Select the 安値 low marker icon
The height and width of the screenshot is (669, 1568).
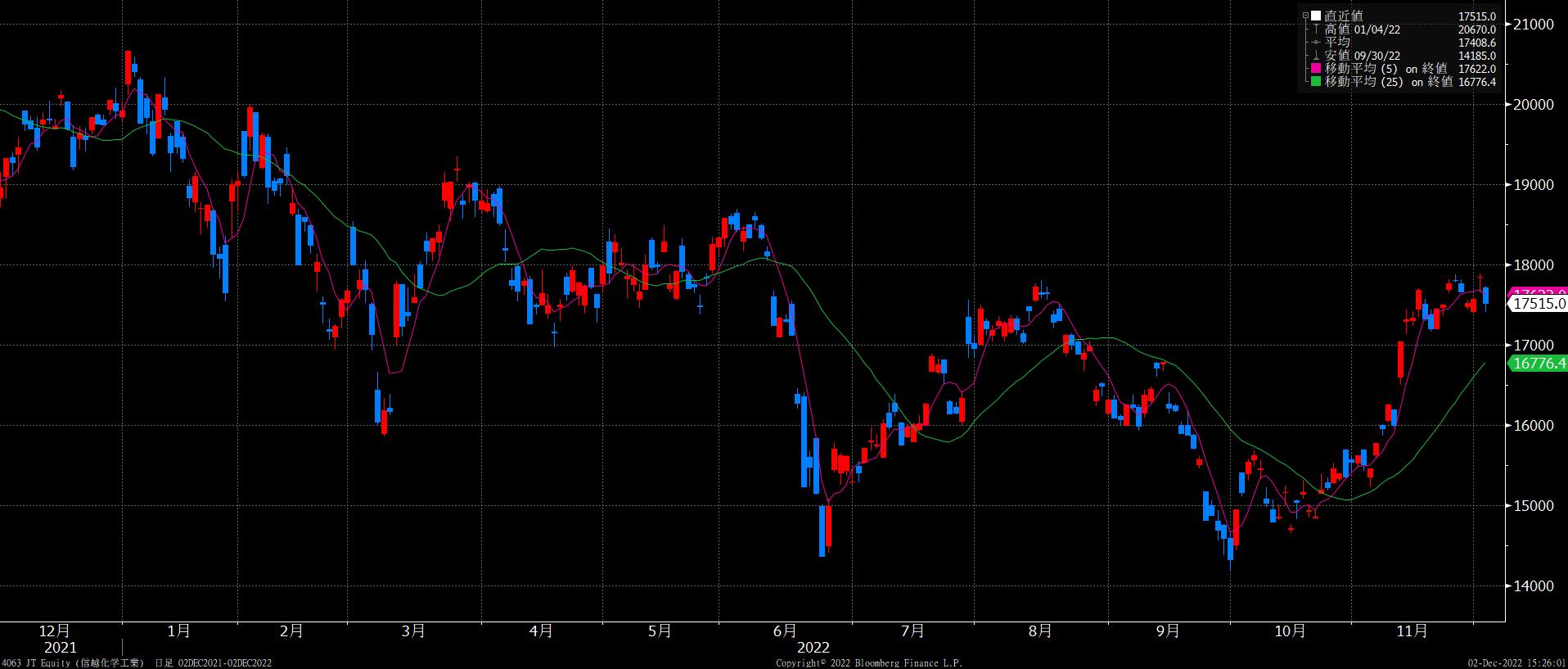1316,56
